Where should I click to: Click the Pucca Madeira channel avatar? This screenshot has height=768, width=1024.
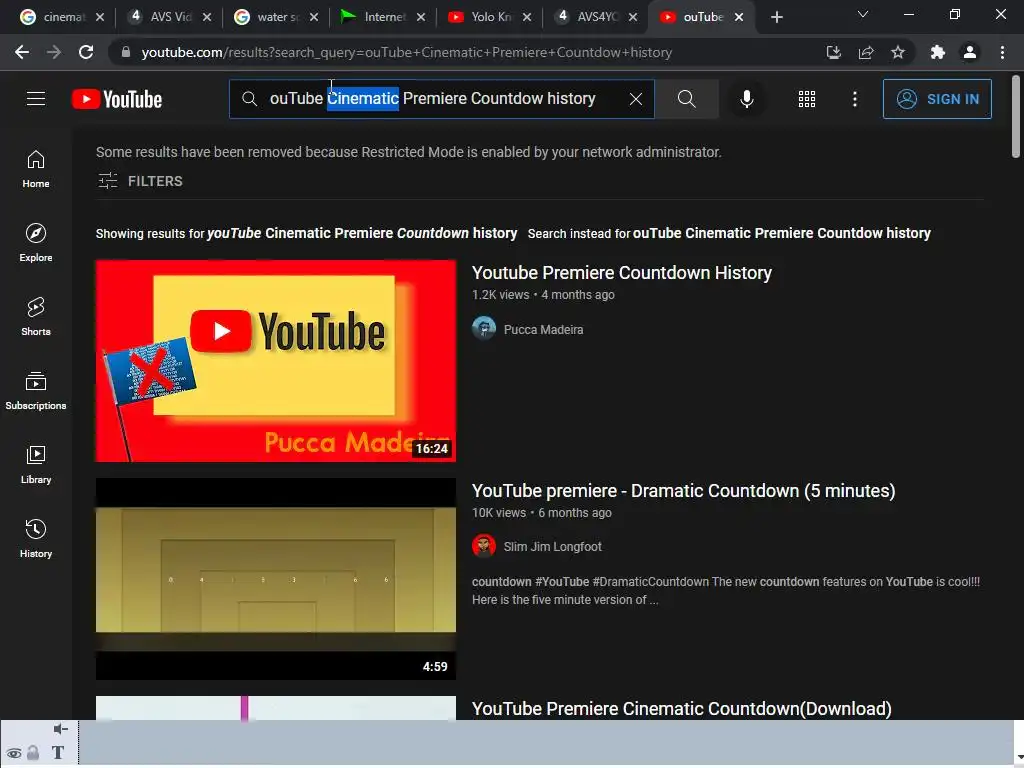coord(484,328)
